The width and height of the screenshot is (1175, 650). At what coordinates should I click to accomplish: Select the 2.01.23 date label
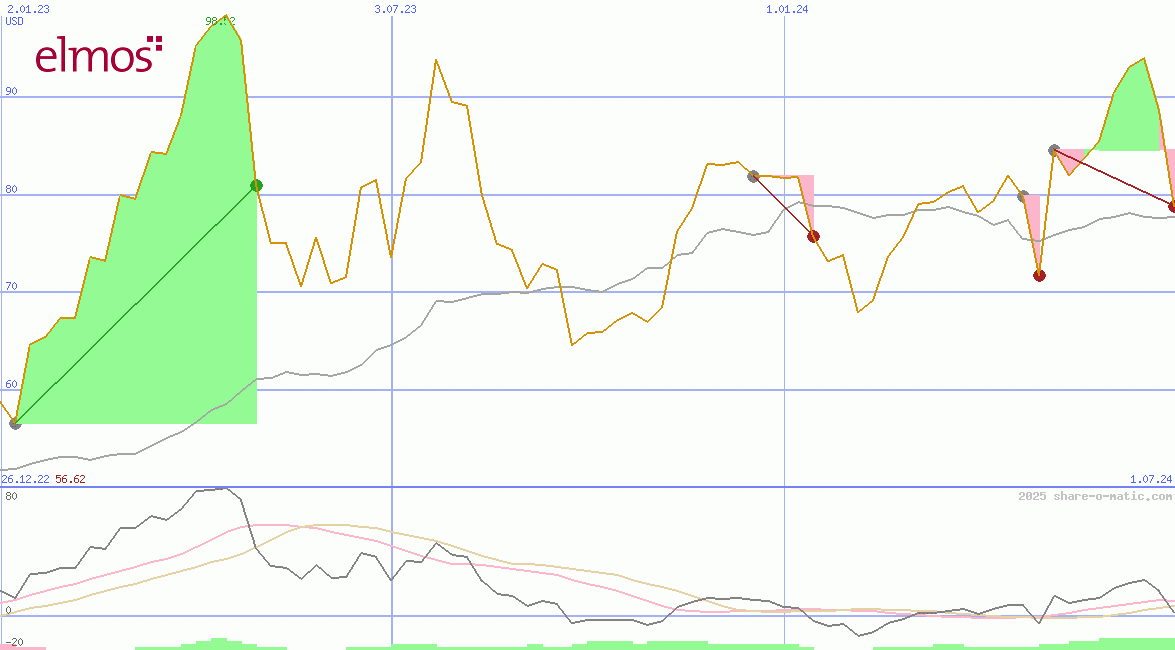[x=28, y=9]
